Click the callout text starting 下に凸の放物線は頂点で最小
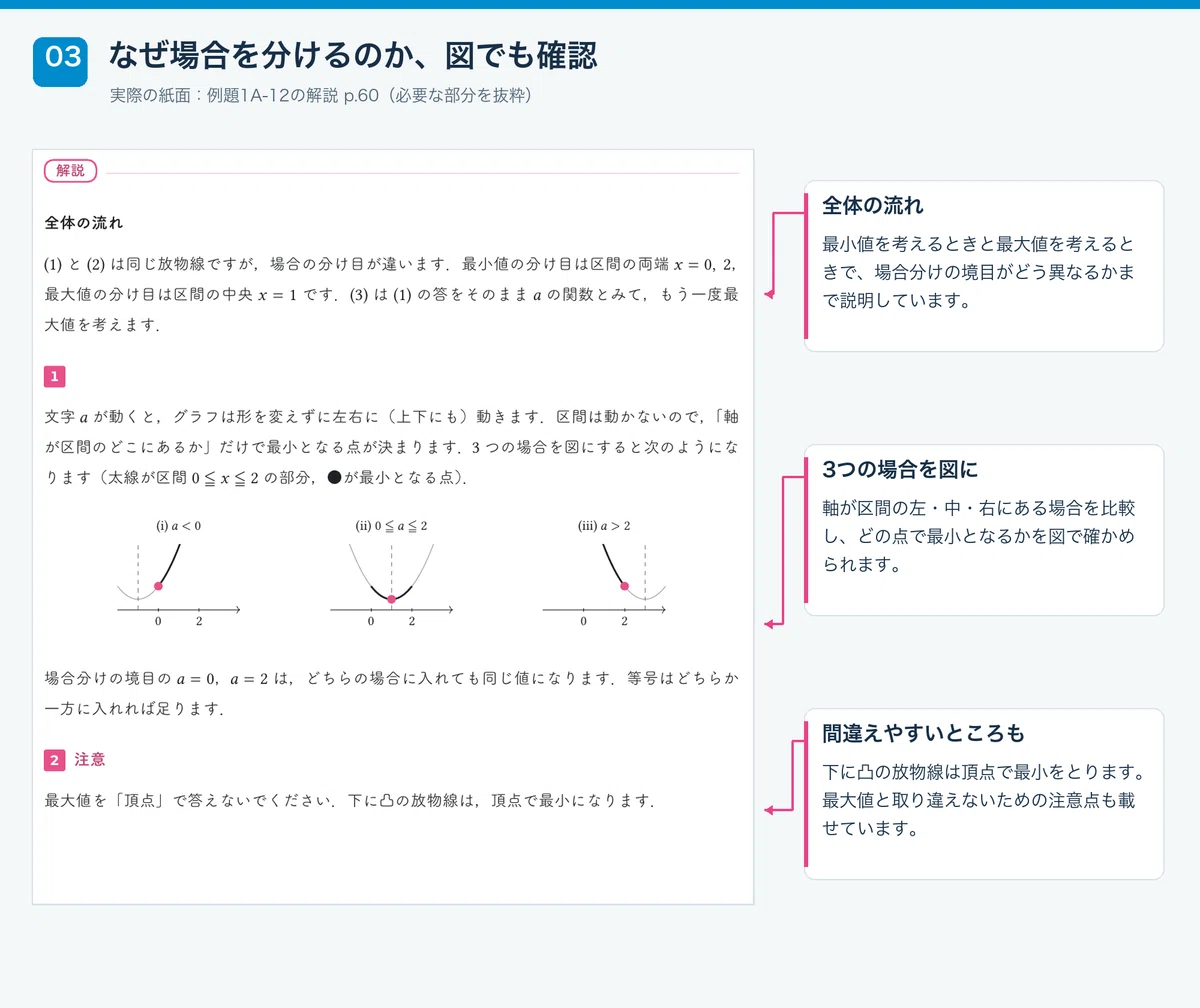The width and height of the screenshot is (1200, 1008). [982, 801]
